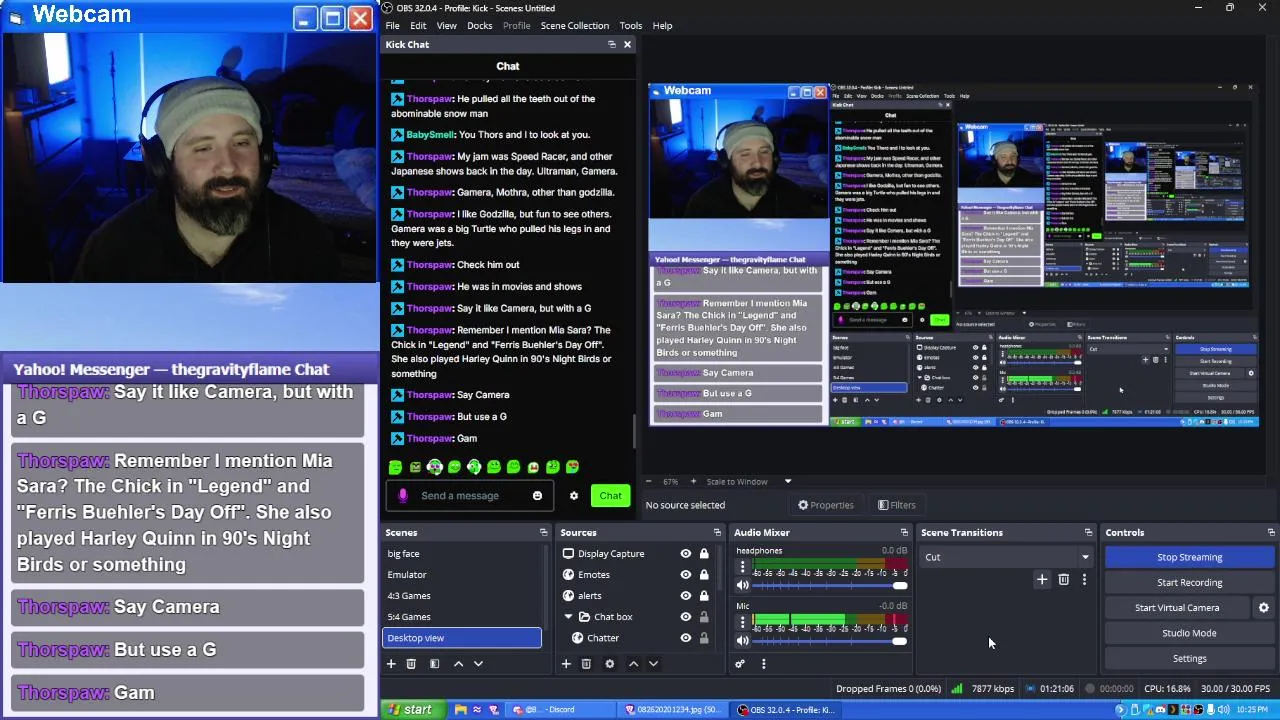1280x720 pixels.
Task: Click headphones volume slider handle
Action: point(900,586)
